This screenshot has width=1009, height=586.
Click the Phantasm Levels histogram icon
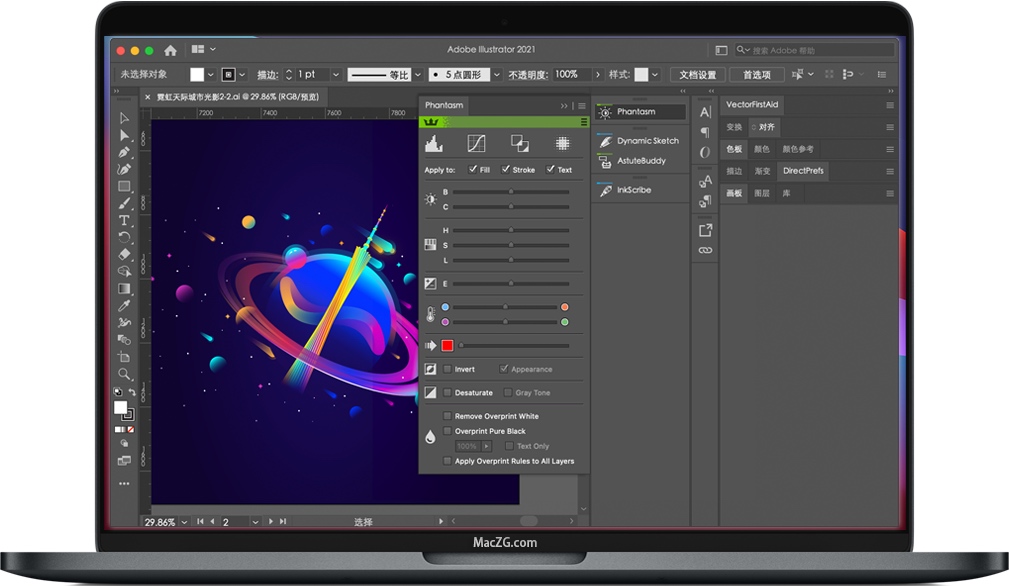click(x=434, y=144)
